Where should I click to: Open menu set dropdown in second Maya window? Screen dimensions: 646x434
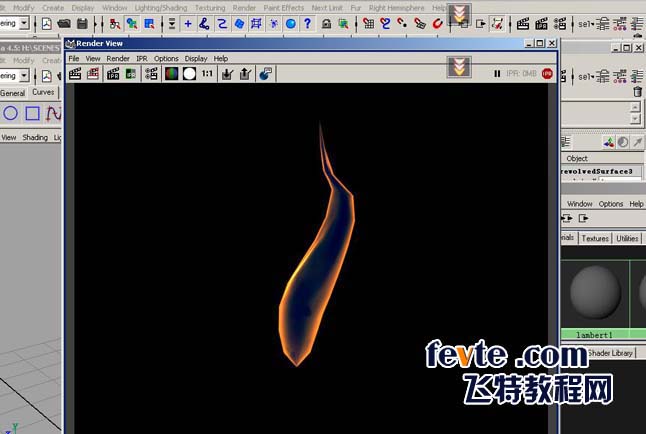pos(24,75)
